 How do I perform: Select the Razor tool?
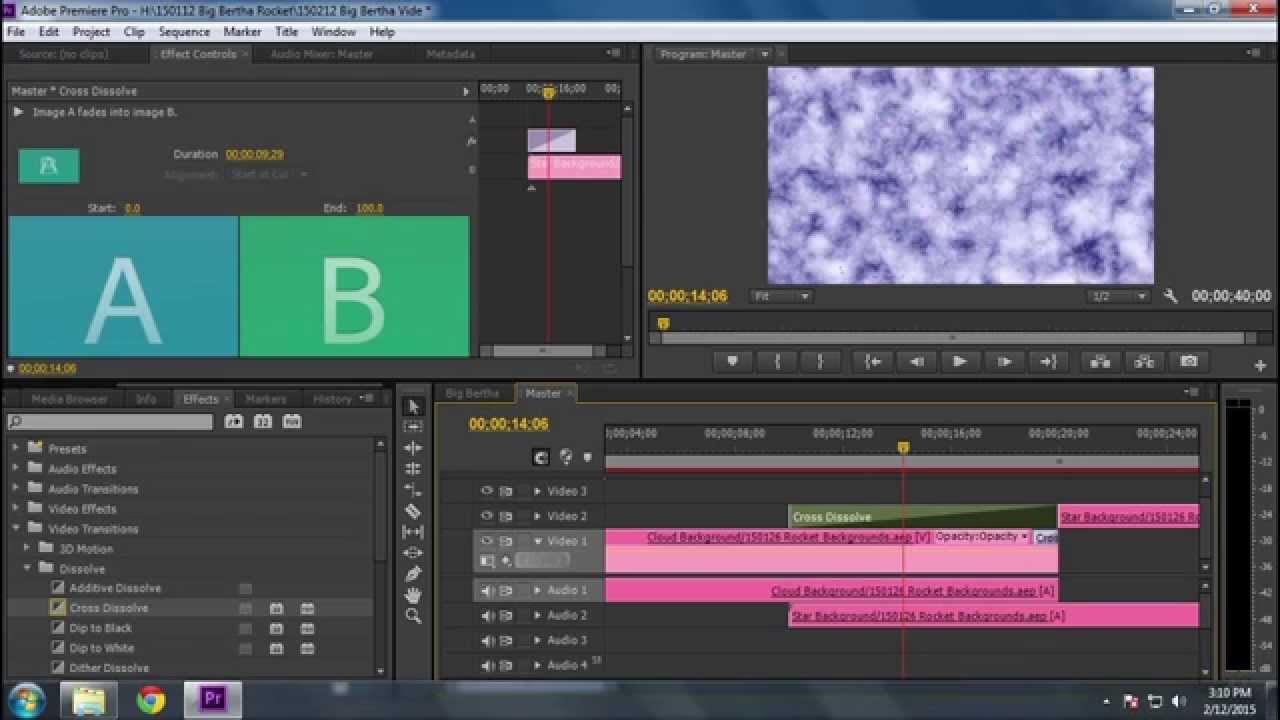coord(413,511)
